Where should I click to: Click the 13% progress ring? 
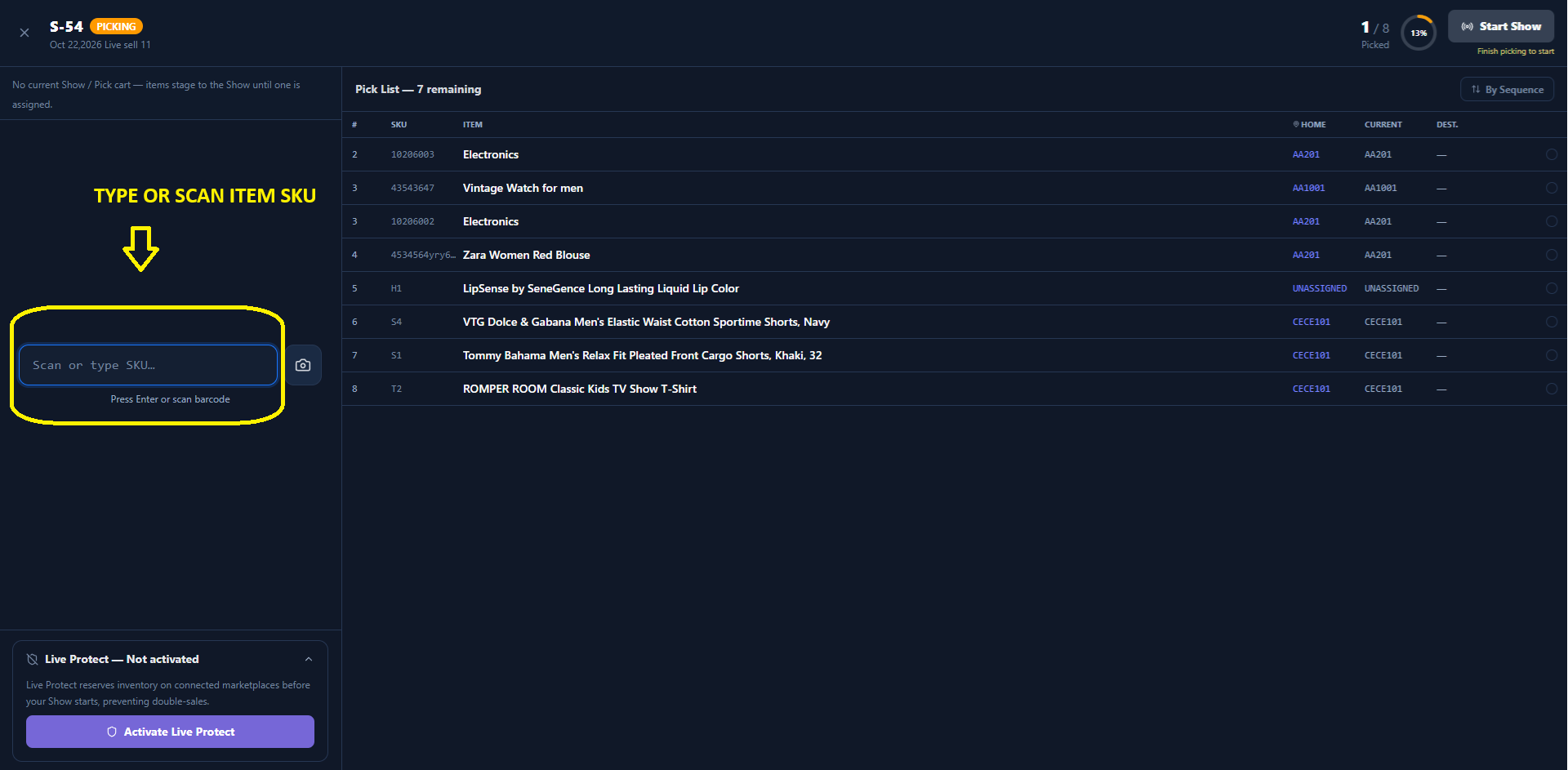point(1419,33)
